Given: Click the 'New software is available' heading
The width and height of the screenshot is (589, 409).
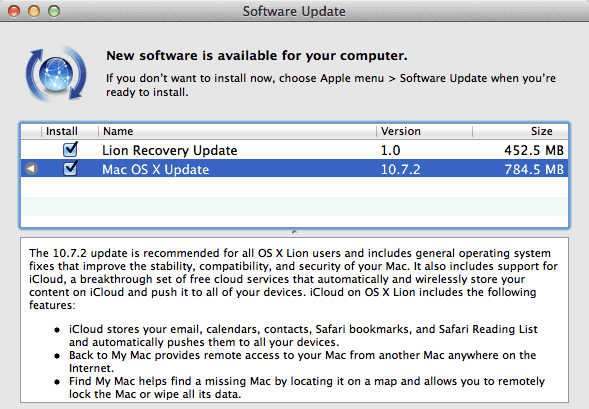Looking at the screenshot, I should click(x=257, y=56).
